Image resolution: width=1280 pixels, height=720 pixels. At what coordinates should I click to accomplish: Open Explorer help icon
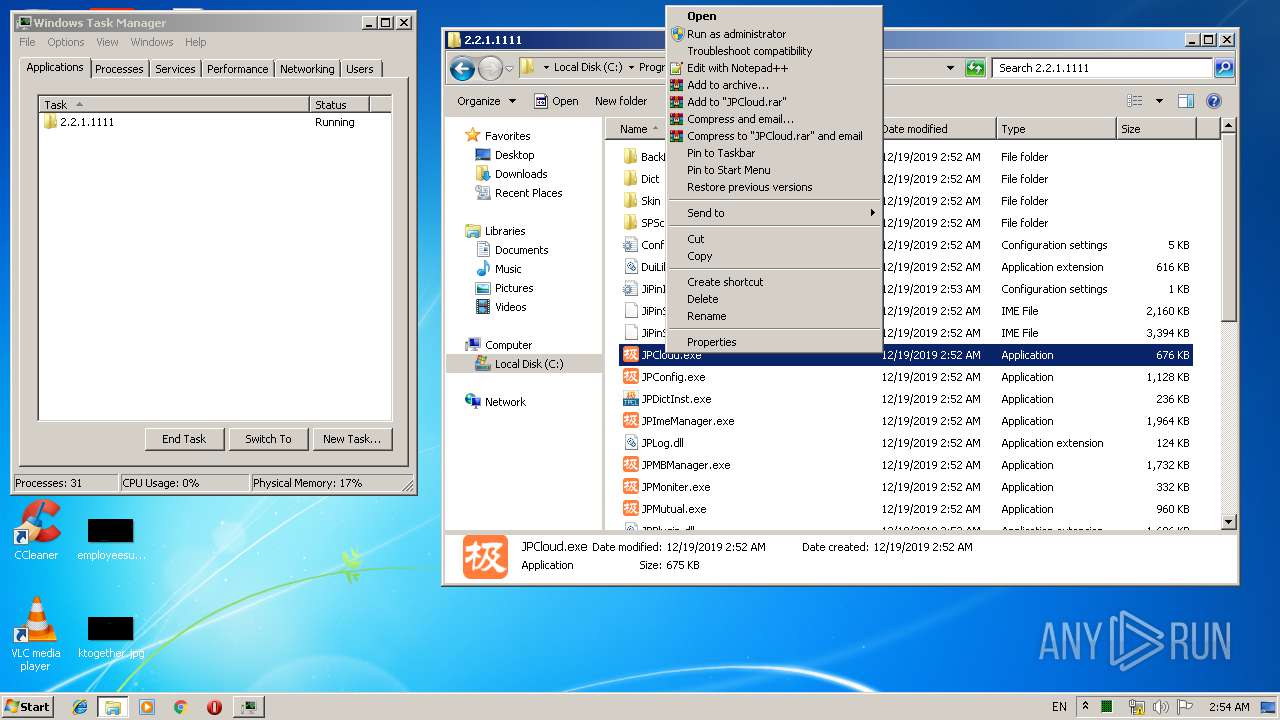pos(1214,101)
